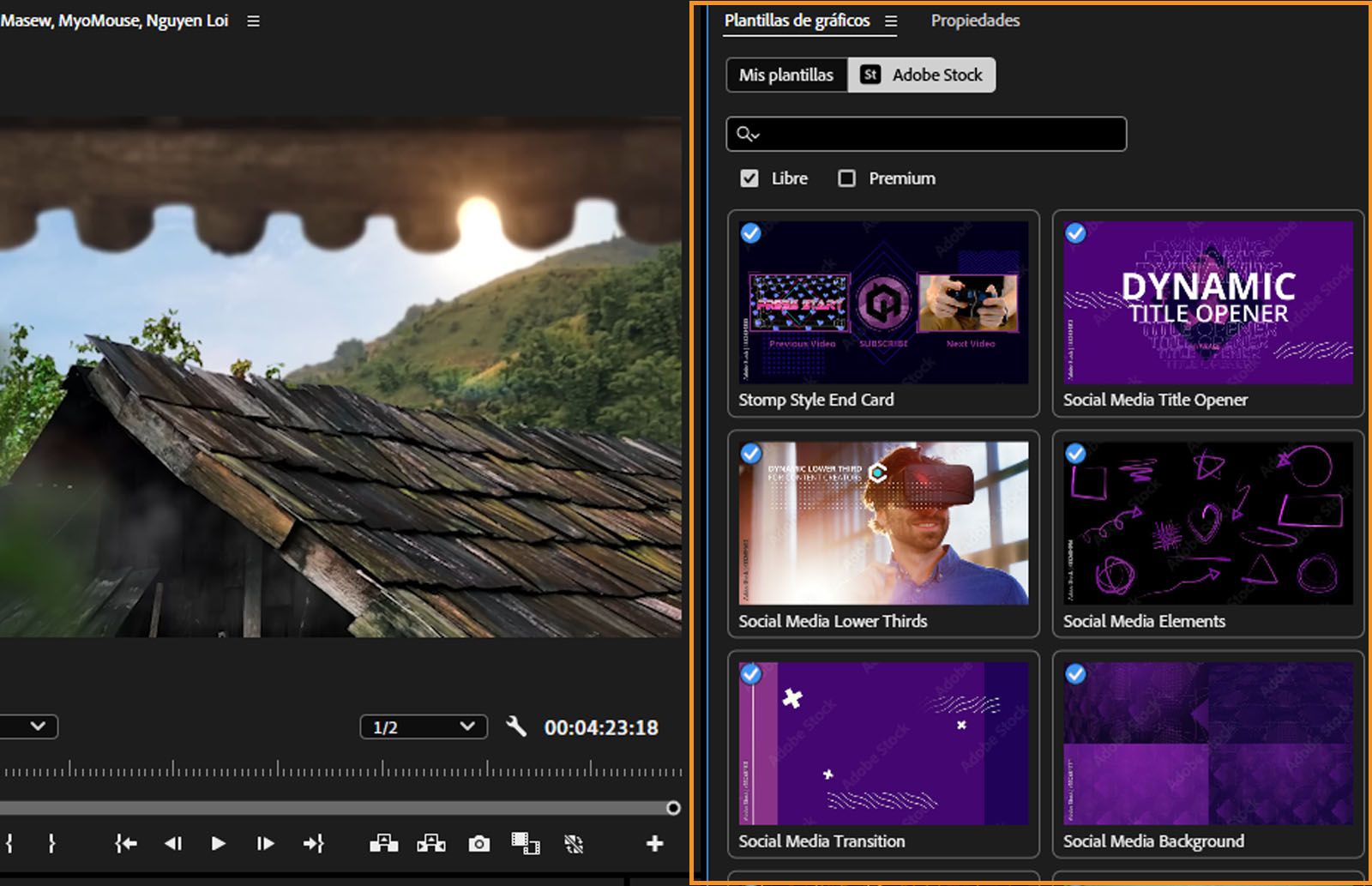Open the Program monitor panel menu
1372x886 pixels.
click(x=253, y=21)
